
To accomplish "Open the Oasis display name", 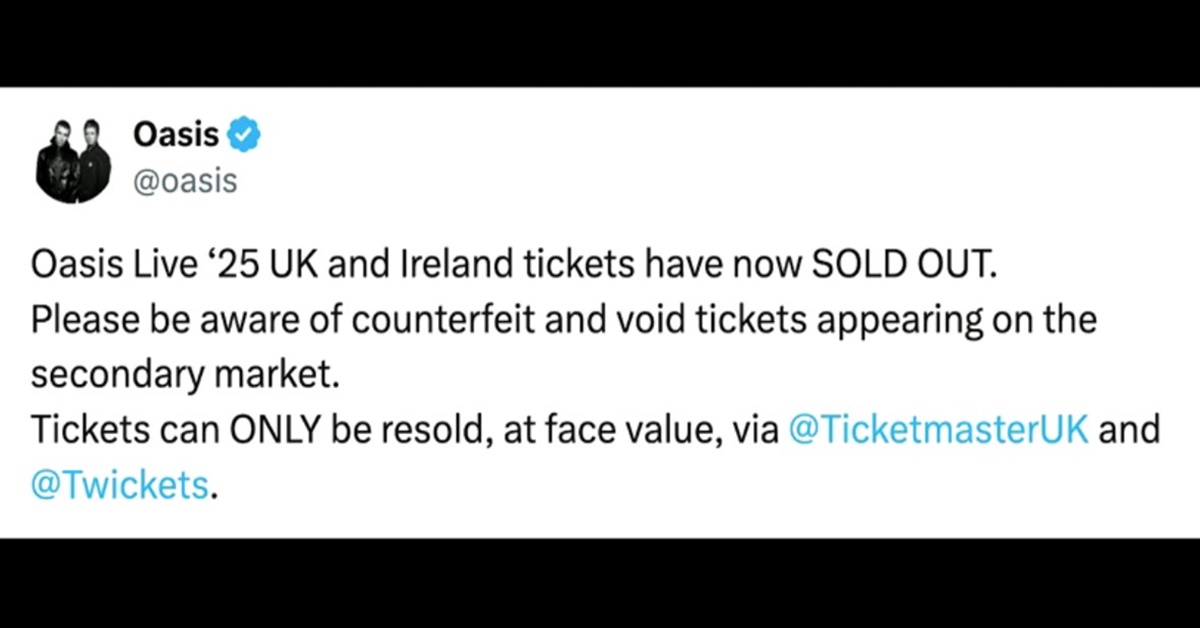I will point(175,134).
